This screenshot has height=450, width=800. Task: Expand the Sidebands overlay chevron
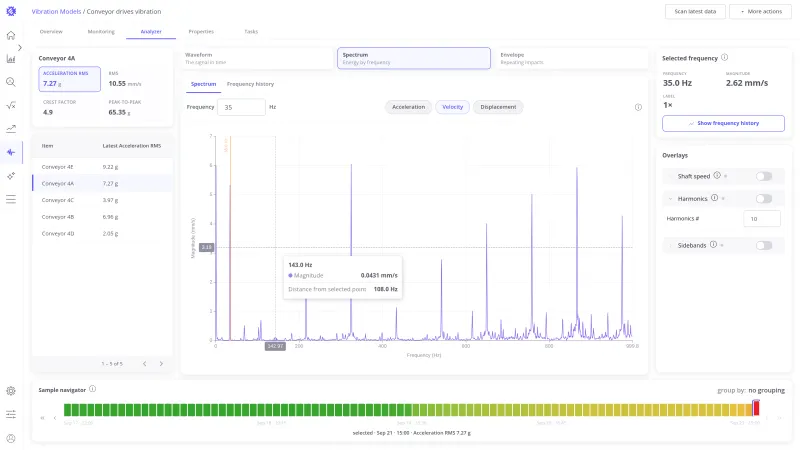(x=670, y=246)
